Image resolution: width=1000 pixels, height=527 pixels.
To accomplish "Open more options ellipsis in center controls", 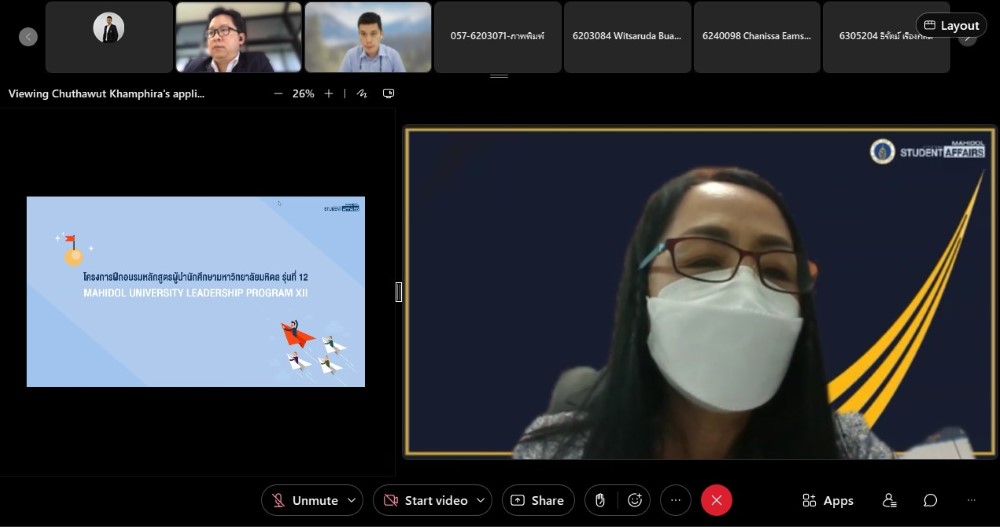I will 675,500.
